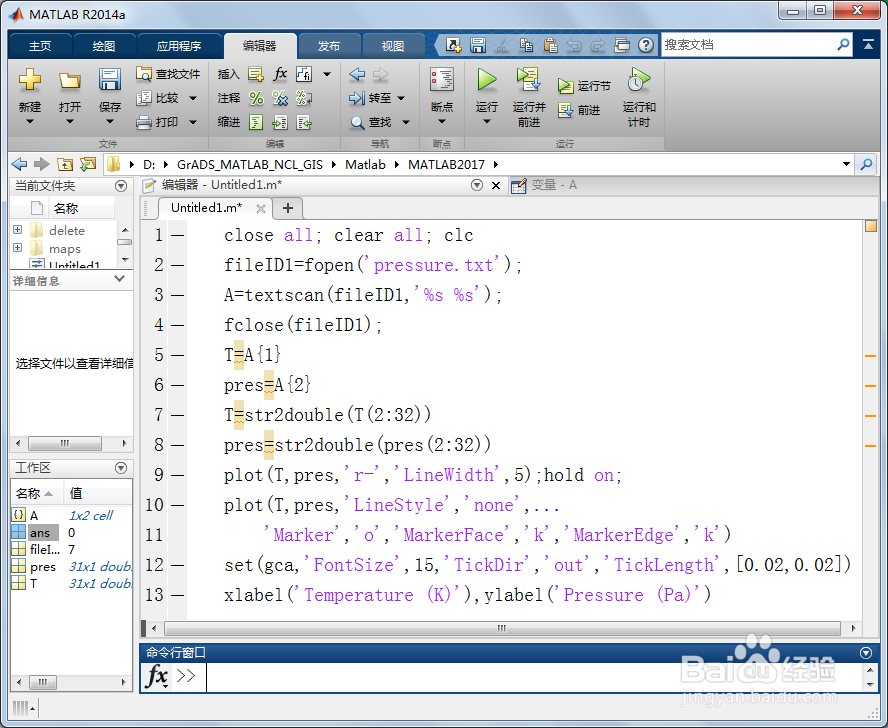Click the smart indent icon next to 缩进
The width and height of the screenshot is (888, 728).
click(x=256, y=122)
